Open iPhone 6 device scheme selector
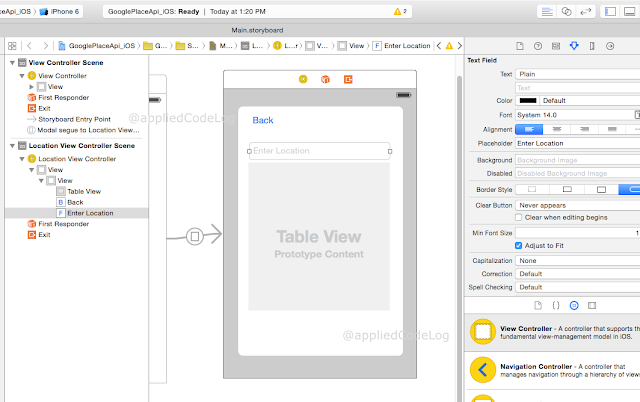 pyautogui.click(x=60, y=11)
